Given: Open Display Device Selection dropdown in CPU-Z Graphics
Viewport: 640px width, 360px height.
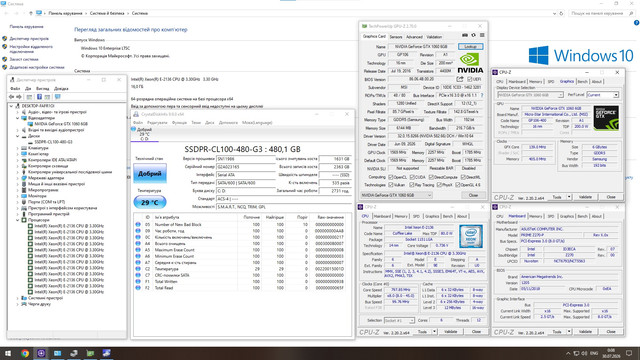Looking at the screenshot, I should click(x=530, y=95).
